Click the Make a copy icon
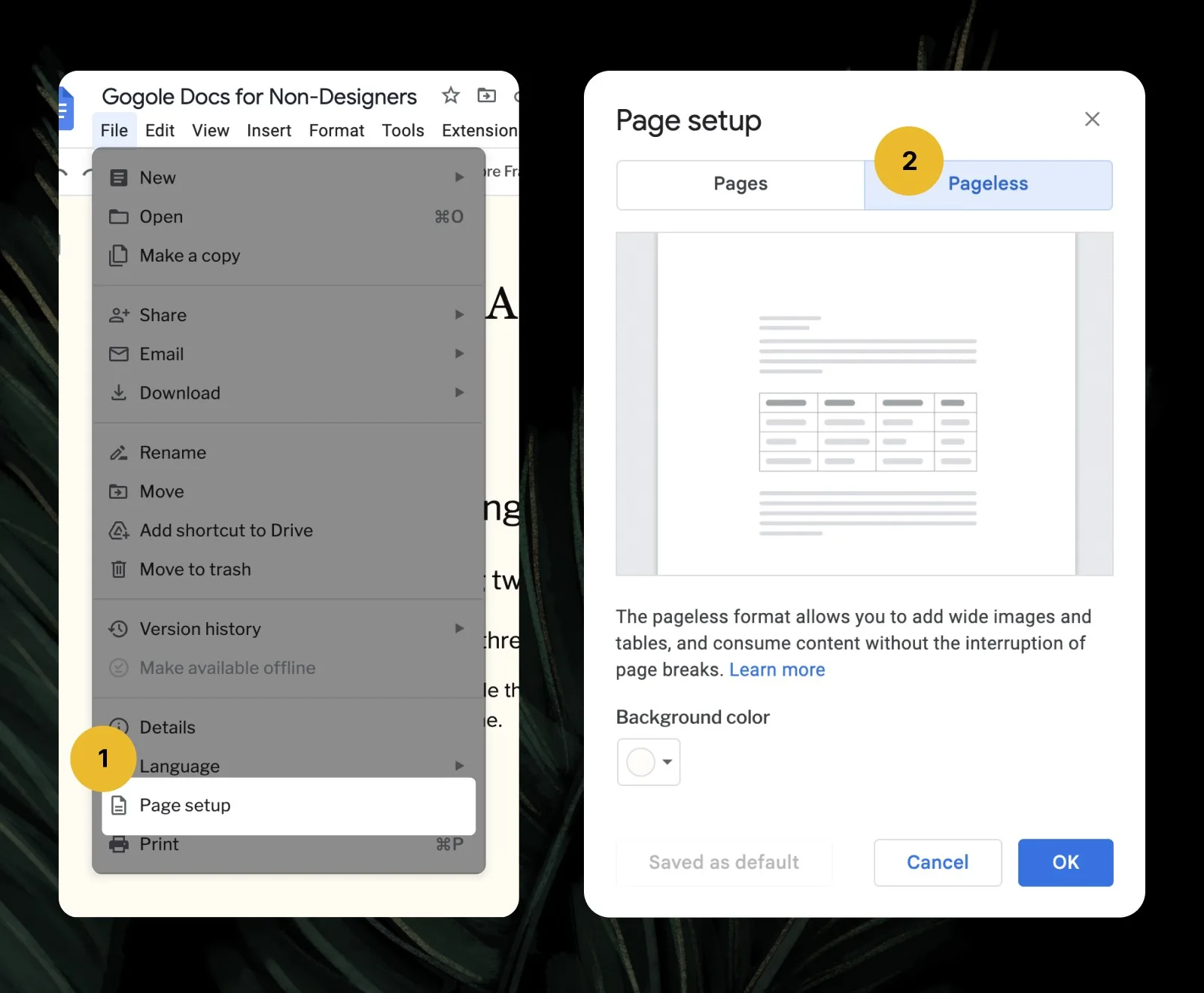The height and width of the screenshot is (993, 1204). (119, 256)
